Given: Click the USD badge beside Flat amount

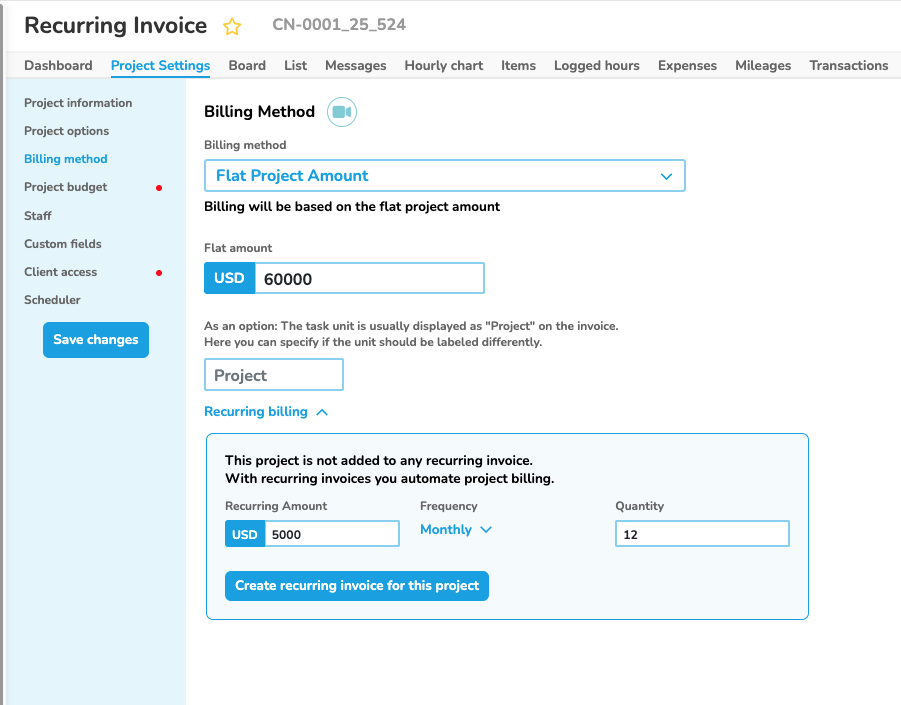Looking at the screenshot, I should [x=229, y=278].
